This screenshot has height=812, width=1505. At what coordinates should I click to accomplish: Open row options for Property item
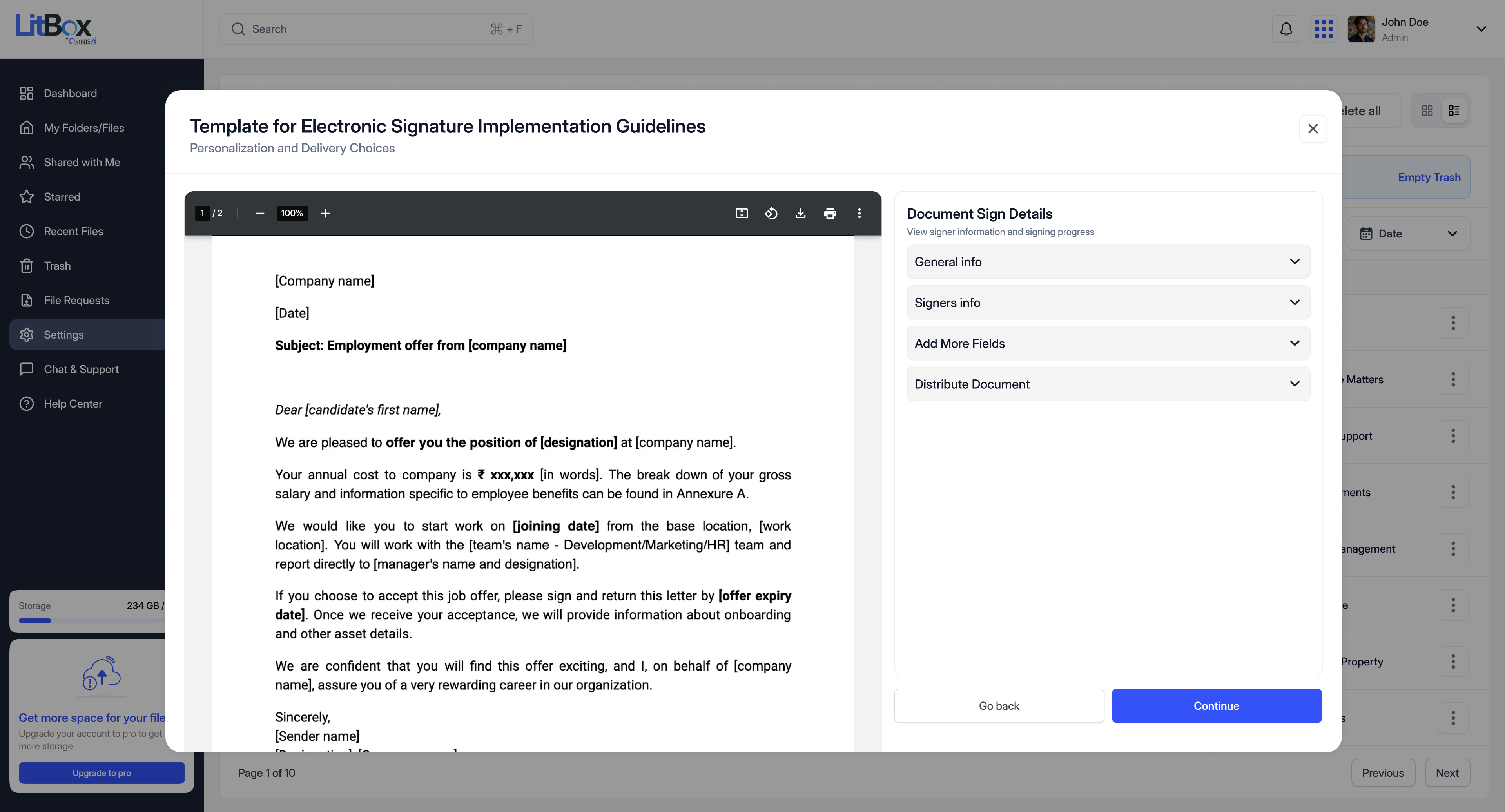click(1452, 662)
